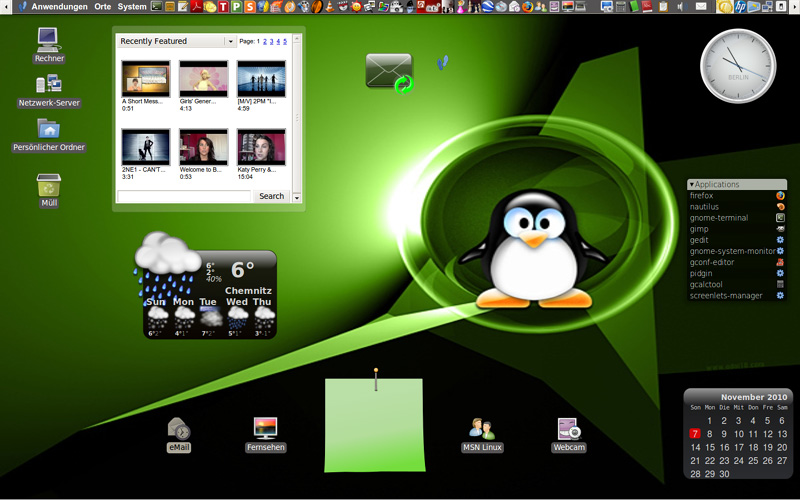Open the Orte menu
Image resolution: width=800 pixels, height=500 pixels.
tap(103, 7)
